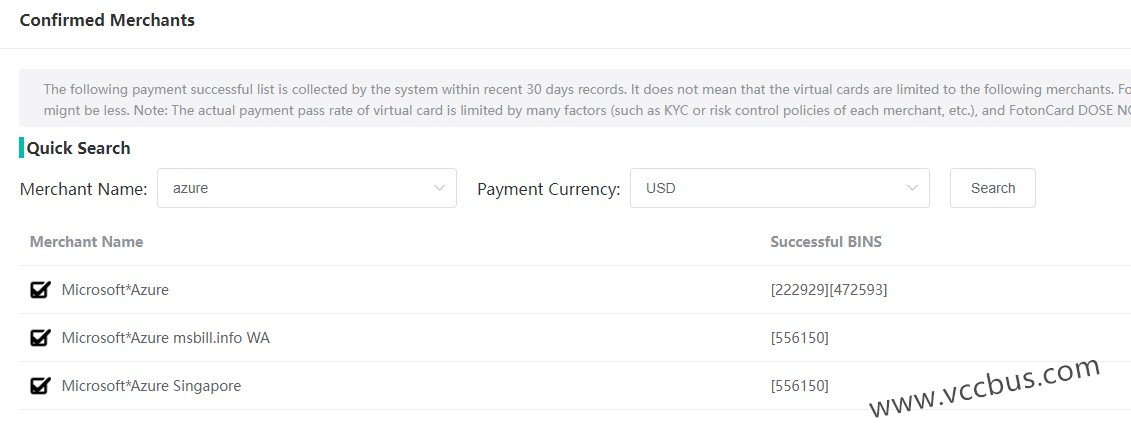1131x440 pixels.
Task: Click the Merchant Name column header
Action: (86, 242)
